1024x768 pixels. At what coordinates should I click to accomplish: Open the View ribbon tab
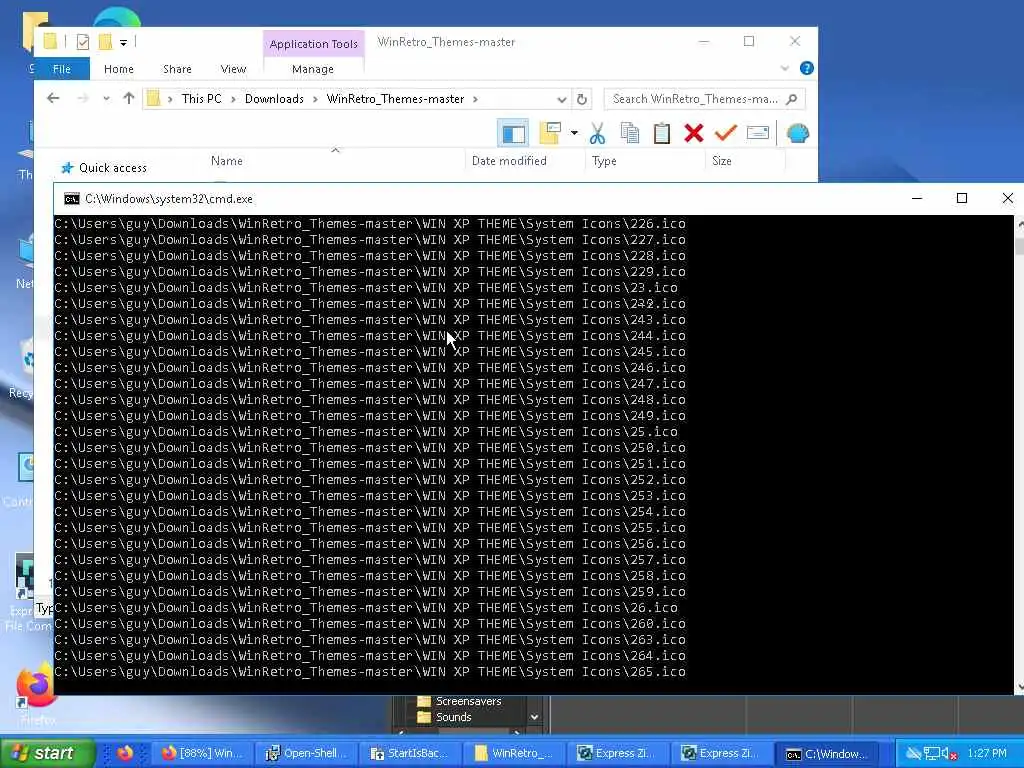coord(233,69)
